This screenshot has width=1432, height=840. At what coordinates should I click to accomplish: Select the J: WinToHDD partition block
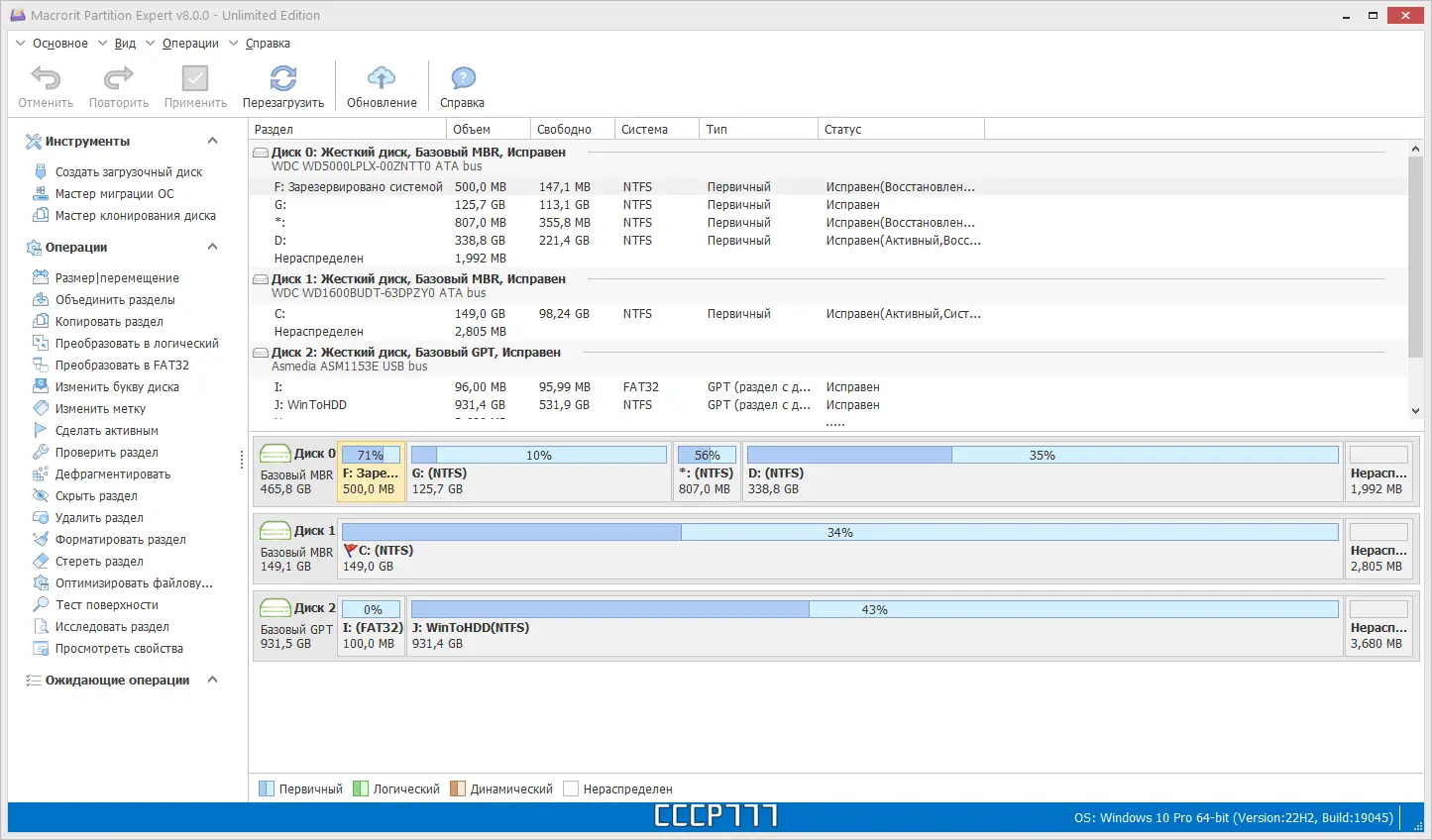pyautogui.click(x=872, y=624)
